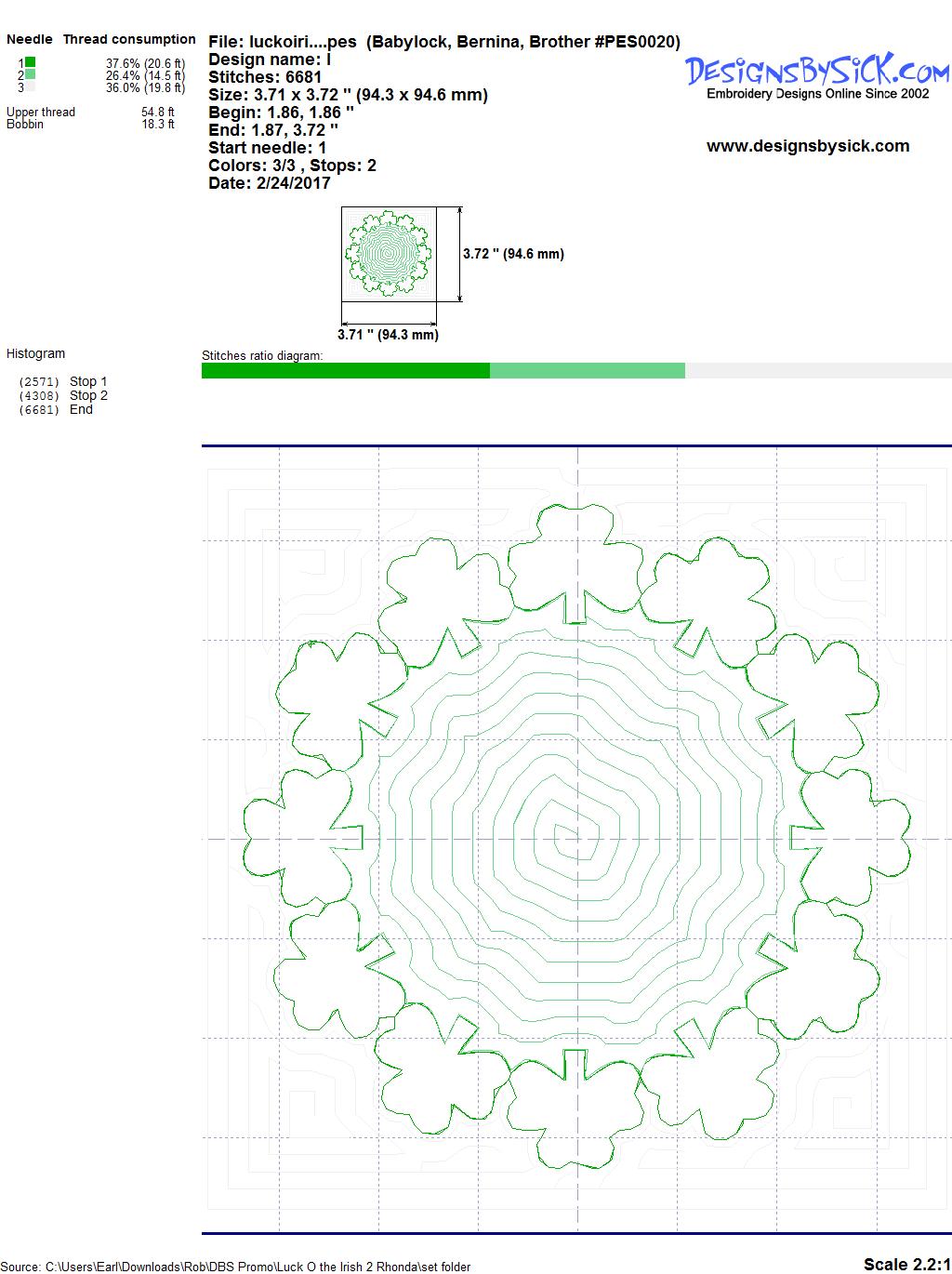Click the Scale 2.2:1 label
Image resolution: width=952 pixels, height=1274 pixels.
(906, 1264)
